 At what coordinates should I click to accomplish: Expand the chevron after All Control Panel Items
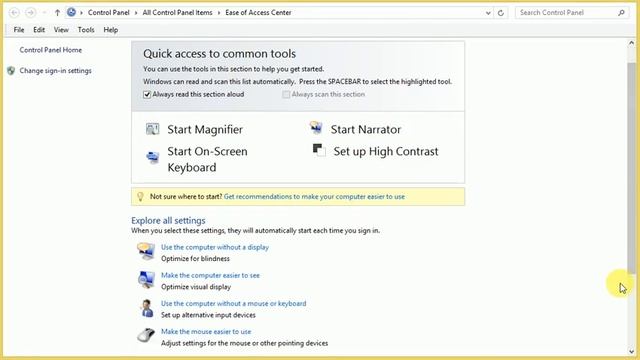point(219,13)
